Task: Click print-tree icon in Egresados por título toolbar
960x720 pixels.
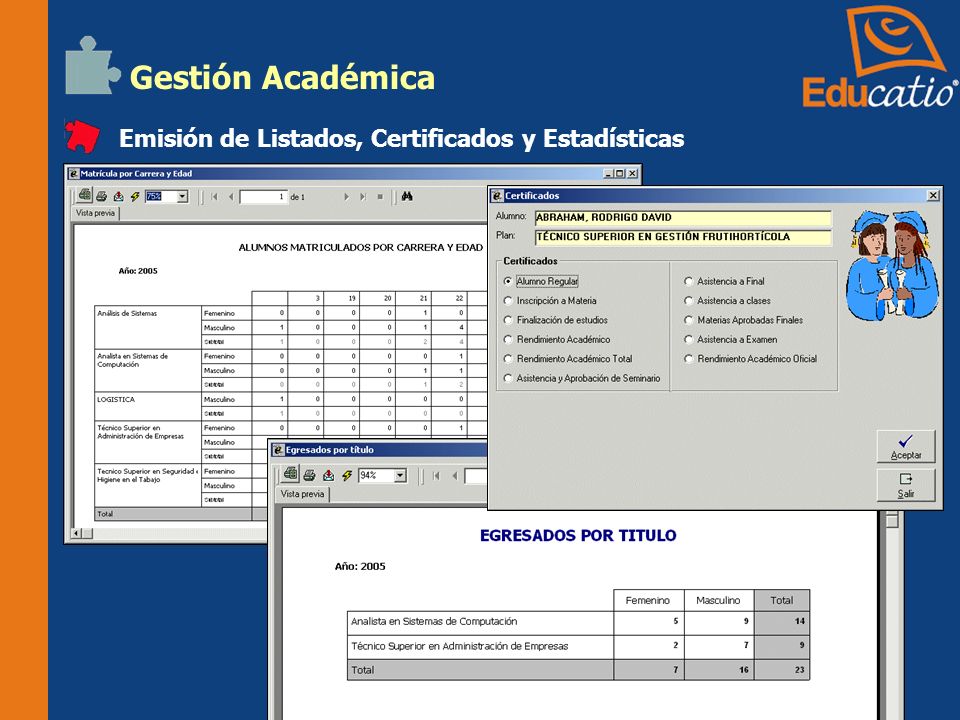Action: 290,473
